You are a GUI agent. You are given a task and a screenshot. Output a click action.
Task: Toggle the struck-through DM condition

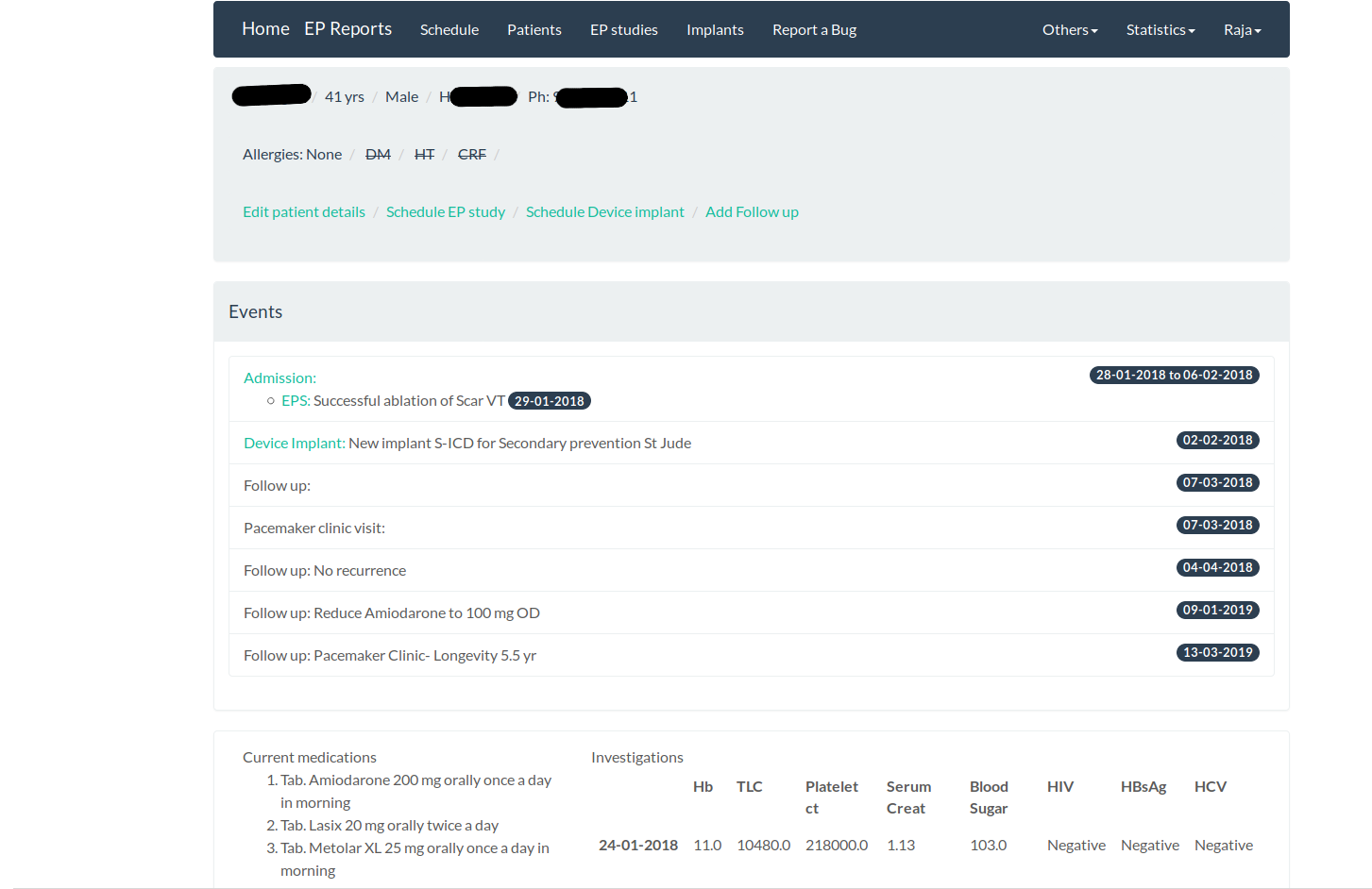pyautogui.click(x=378, y=155)
